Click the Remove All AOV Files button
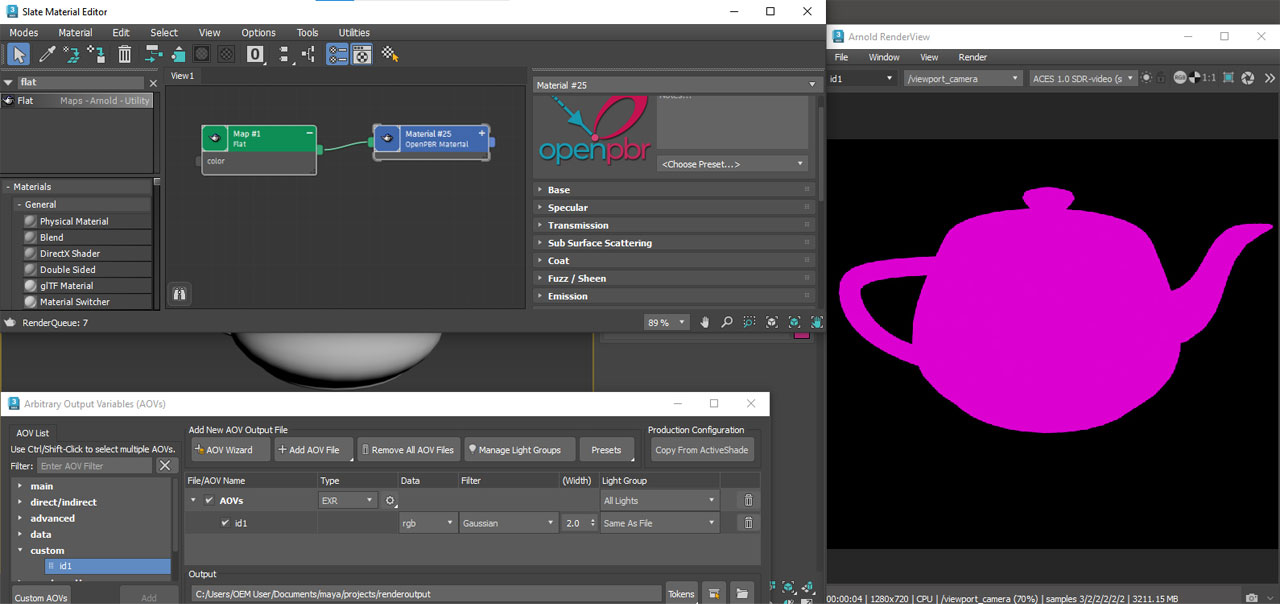The width and height of the screenshot is (1280, 604). 408,449
